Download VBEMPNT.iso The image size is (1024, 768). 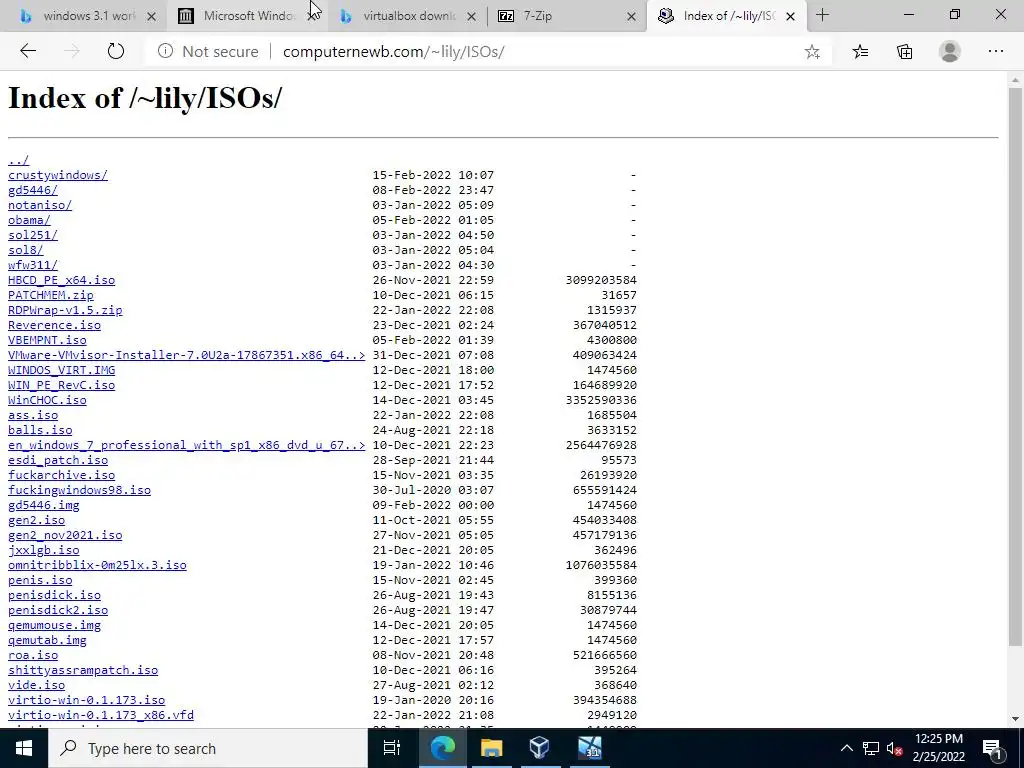point(47,340)
